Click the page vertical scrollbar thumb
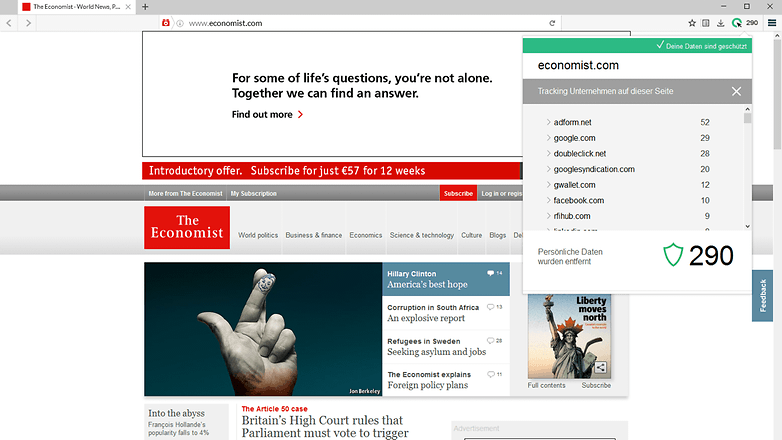Viewport: 782px width, 440px height. pyautogui.click(x=778, y=94)
